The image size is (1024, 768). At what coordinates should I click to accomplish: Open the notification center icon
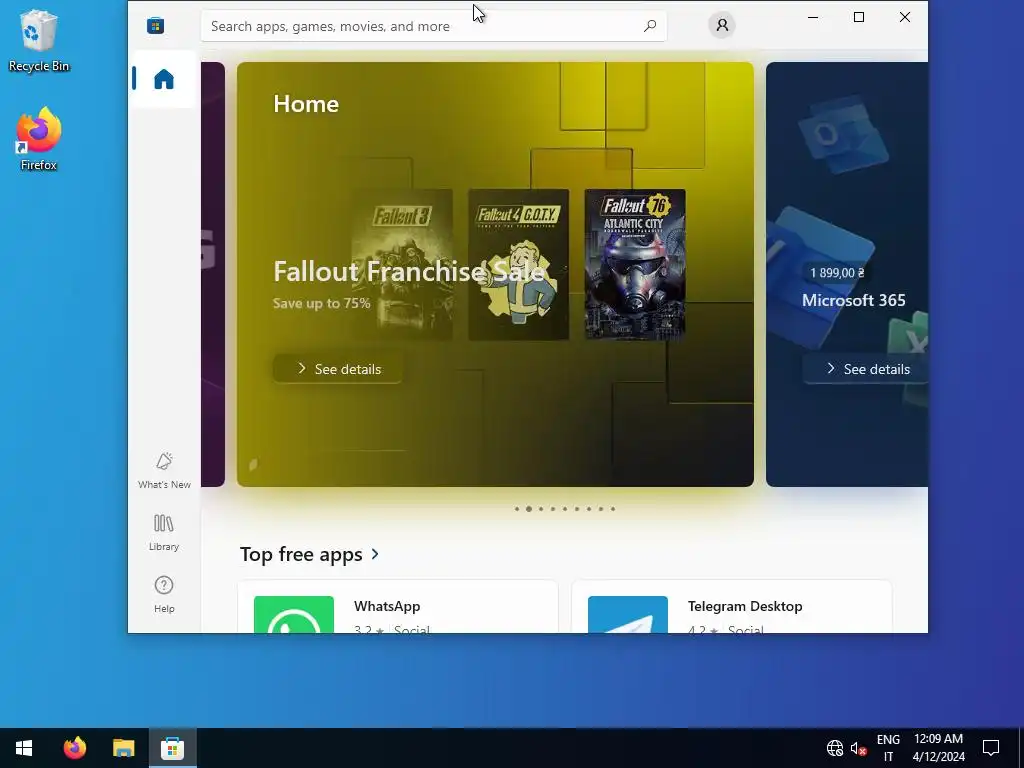tap(991, 748)
